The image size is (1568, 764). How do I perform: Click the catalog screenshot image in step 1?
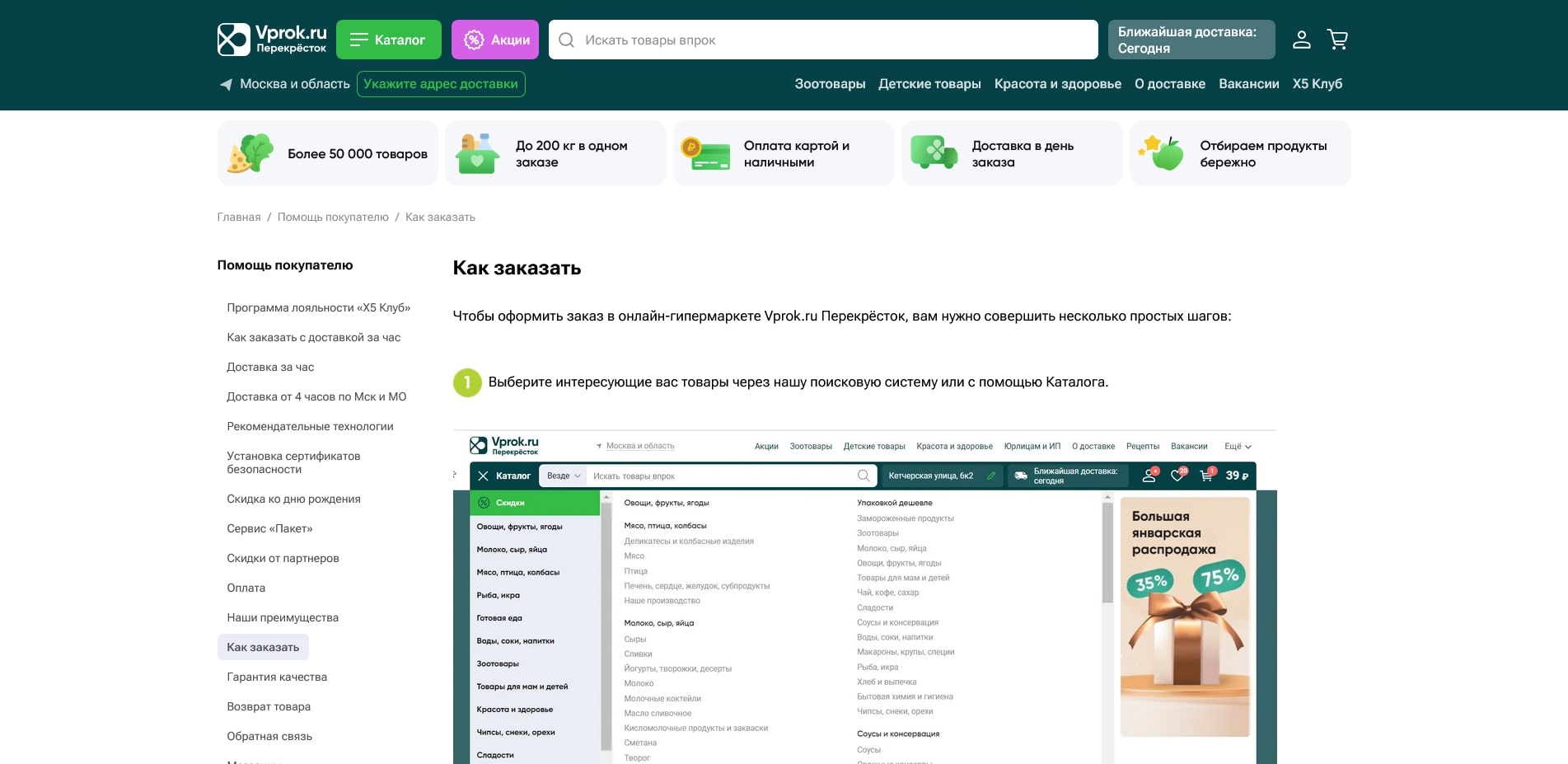(864, 598)
